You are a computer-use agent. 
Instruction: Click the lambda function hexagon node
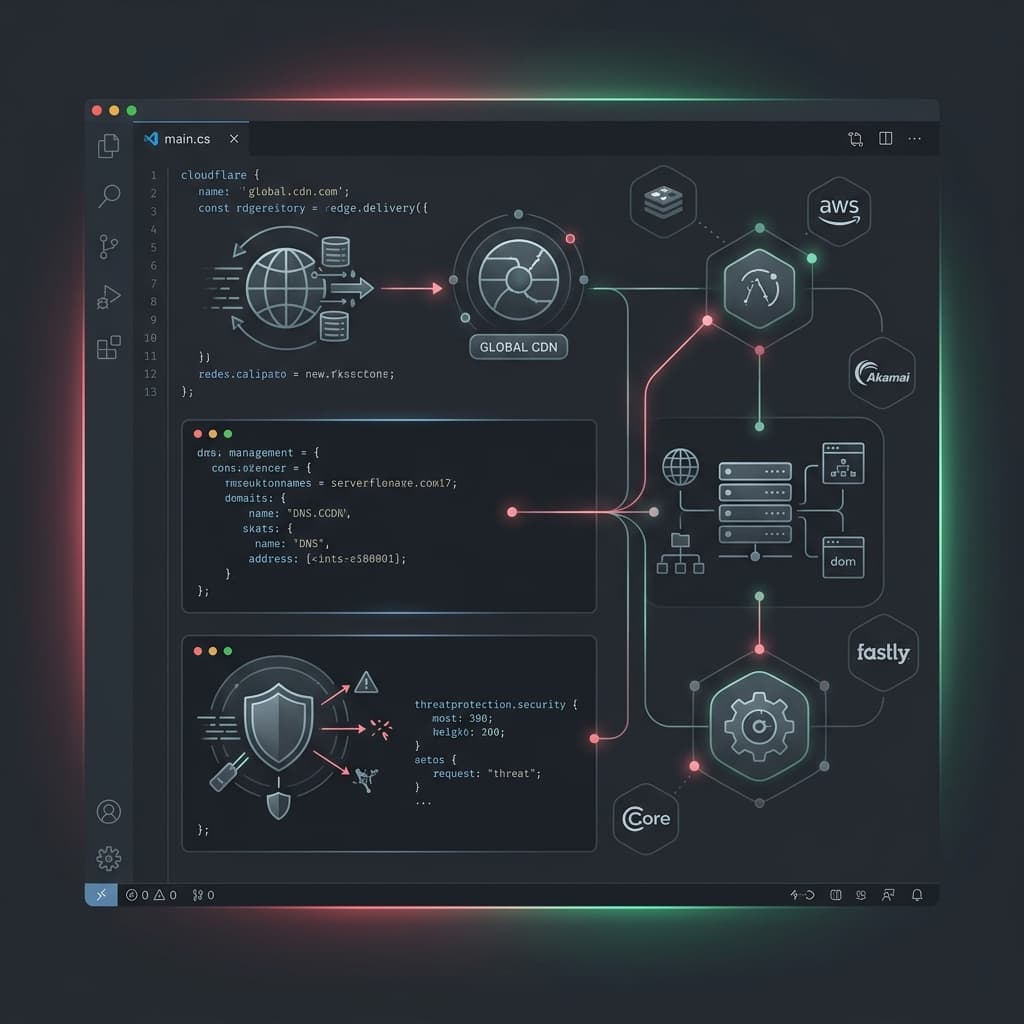coord(759,288)
